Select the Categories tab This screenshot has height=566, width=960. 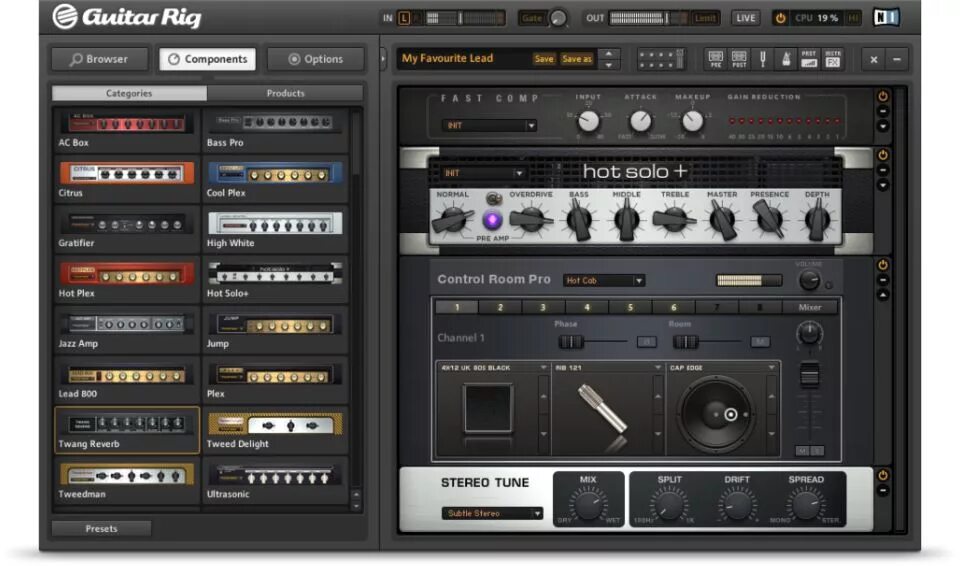coord(129,93)
